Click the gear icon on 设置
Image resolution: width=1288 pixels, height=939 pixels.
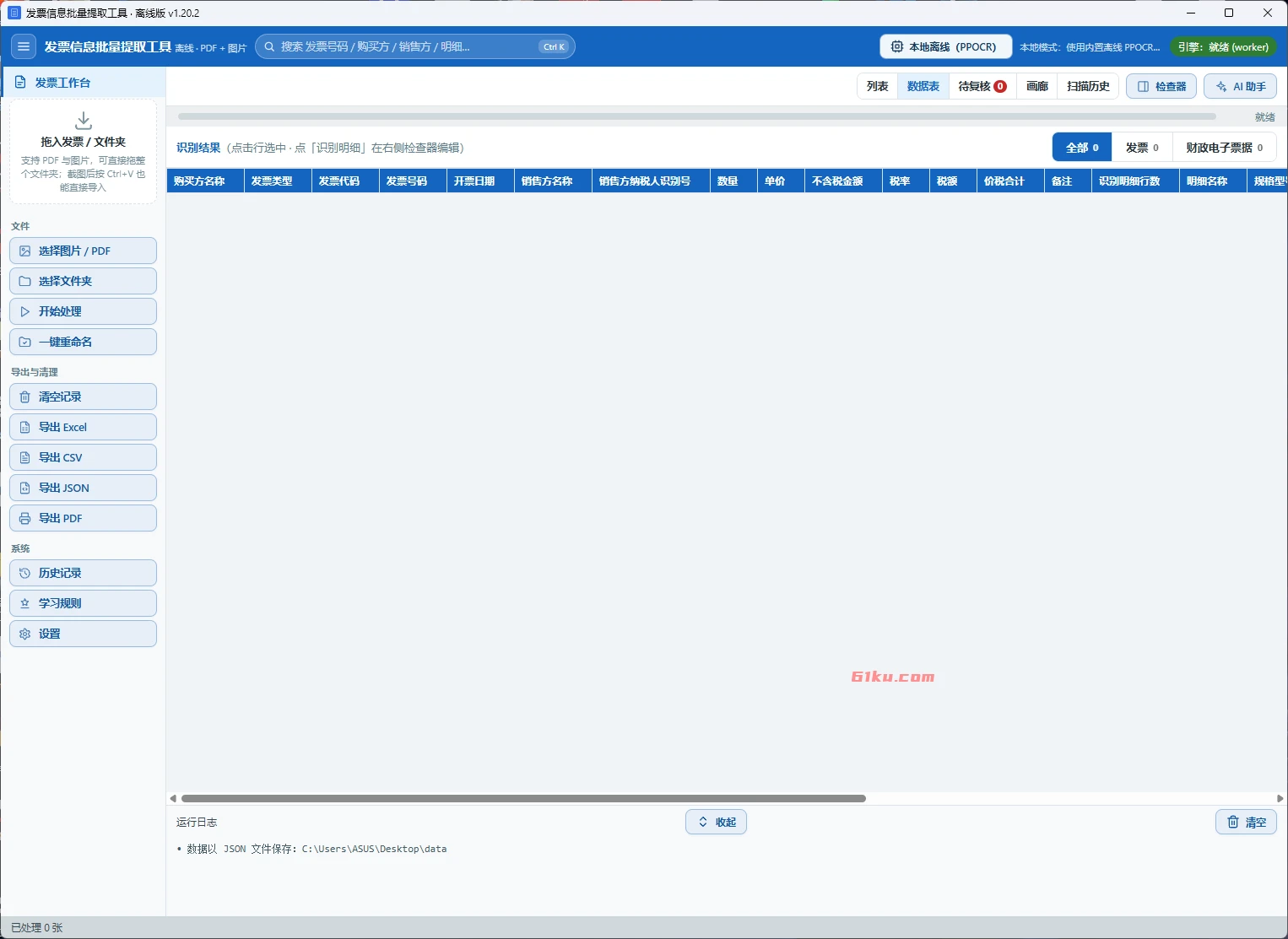point(25,634)
